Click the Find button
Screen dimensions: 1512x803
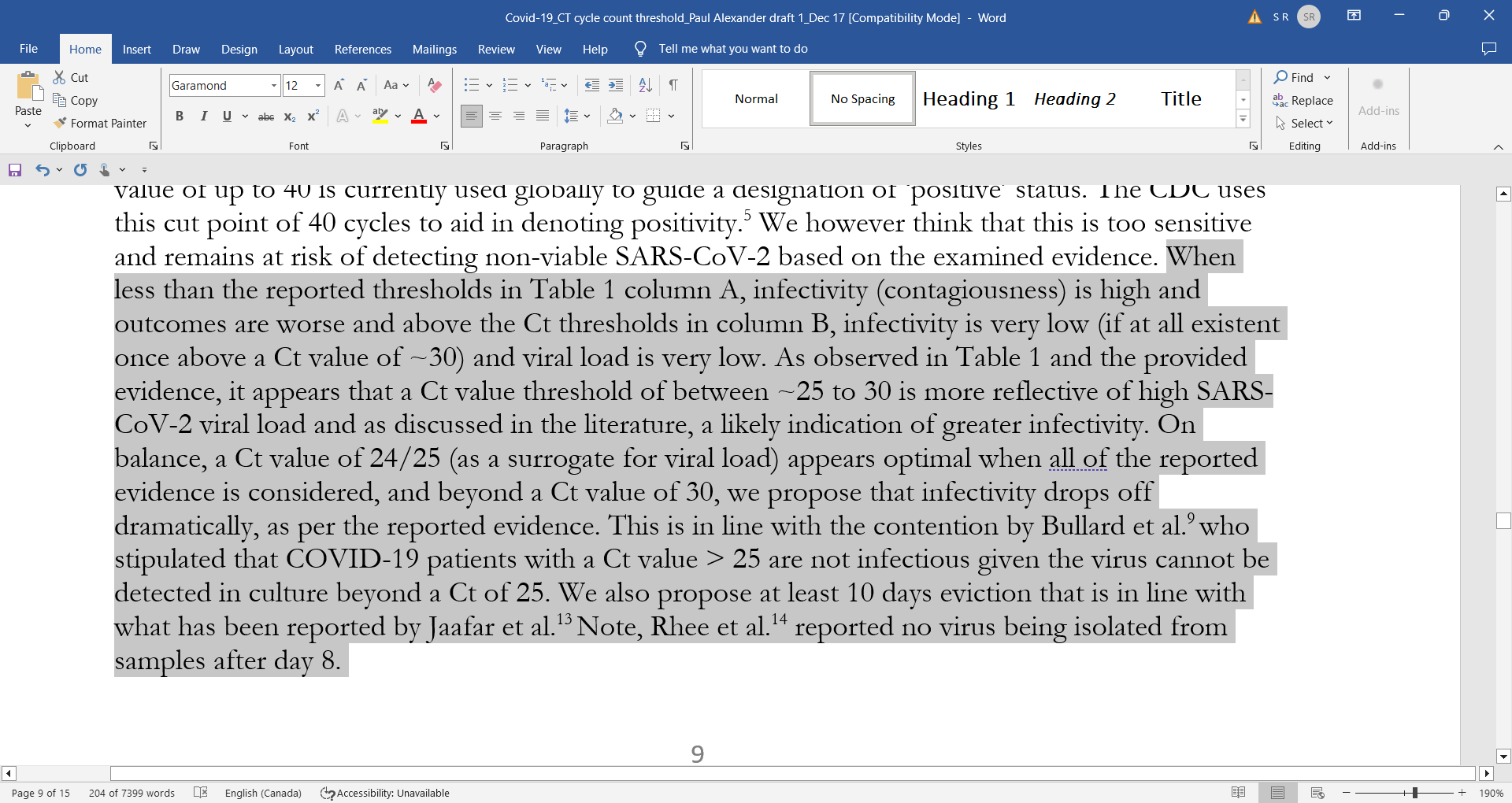[x=1294, y=77]
